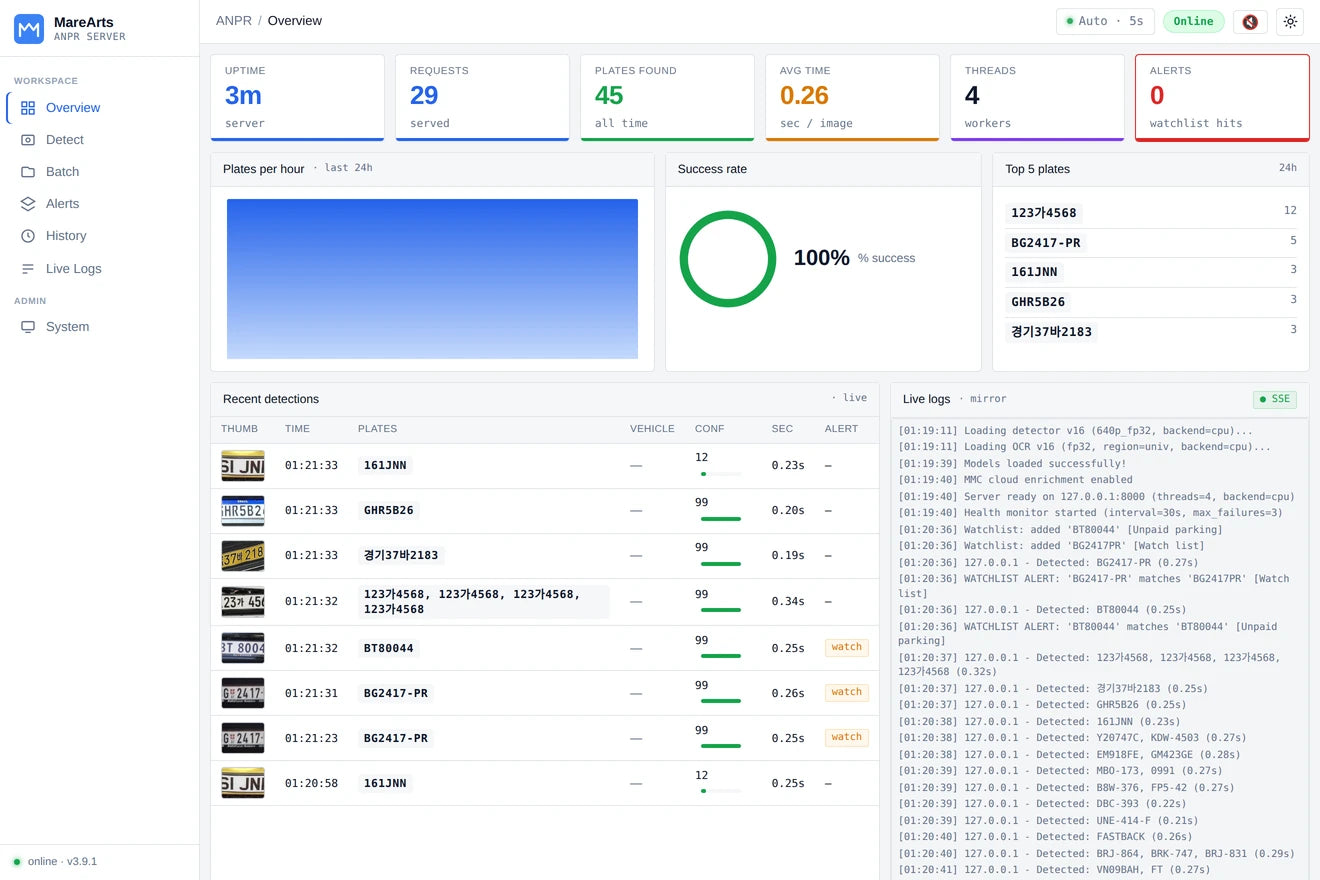Click the Online status badge
This screenshot has height=880, width=1320.
1193,21
